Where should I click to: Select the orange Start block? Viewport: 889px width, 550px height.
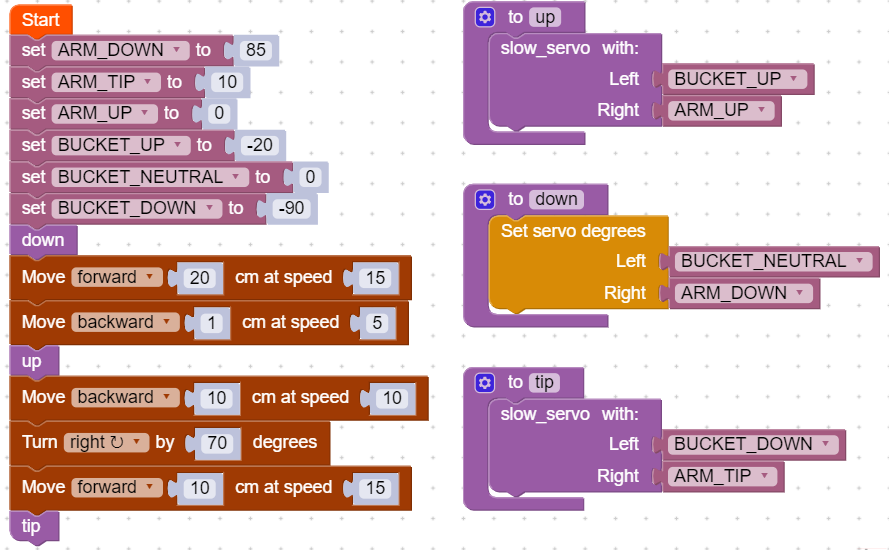point(40,19)
